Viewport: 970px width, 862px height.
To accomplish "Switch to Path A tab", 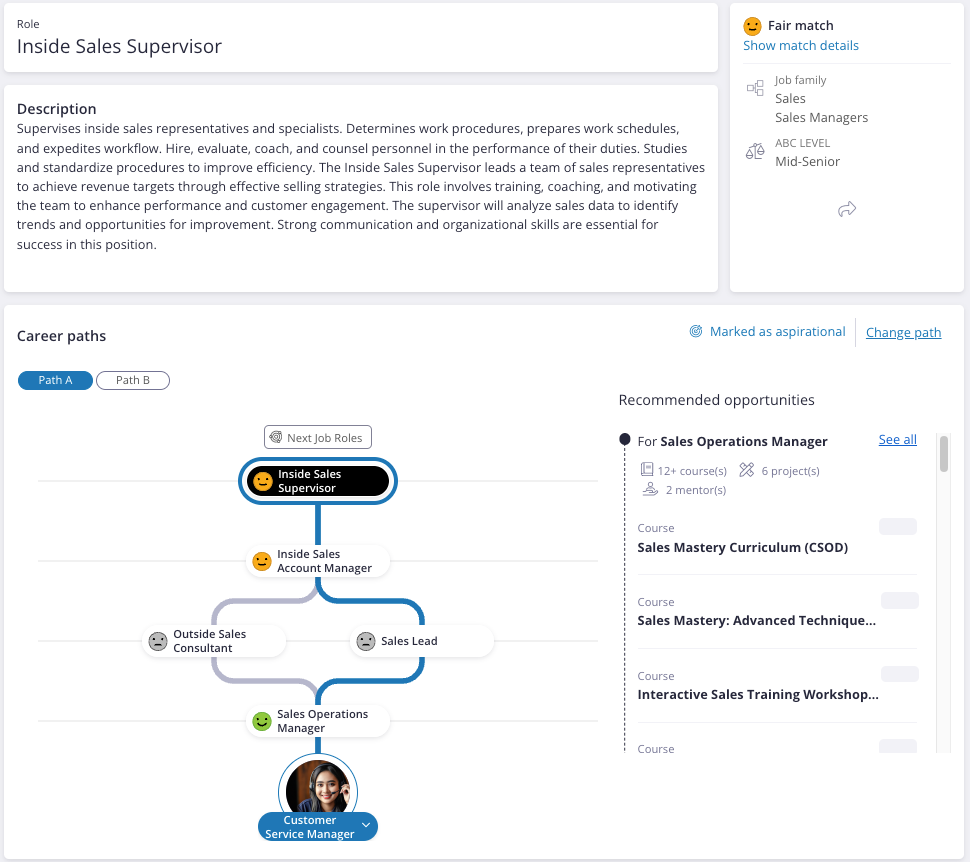I will (55, 380).
